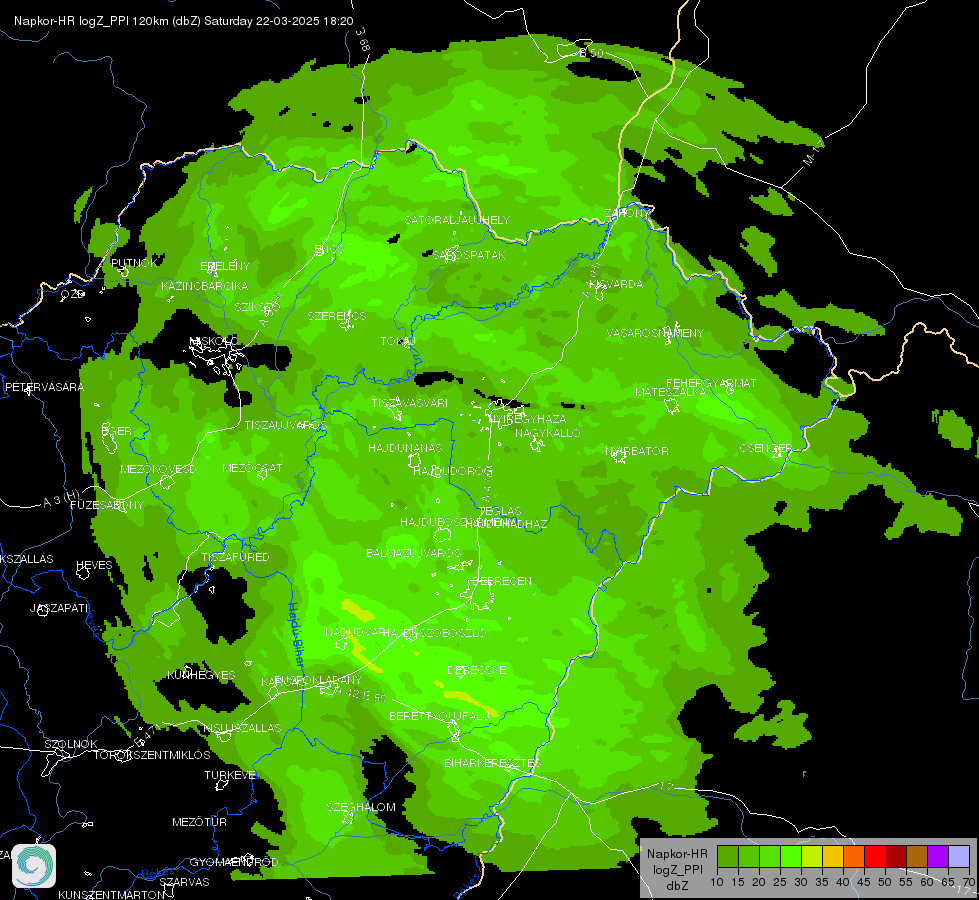Click the SATORALJAUJHELY town label

point(457,220)
